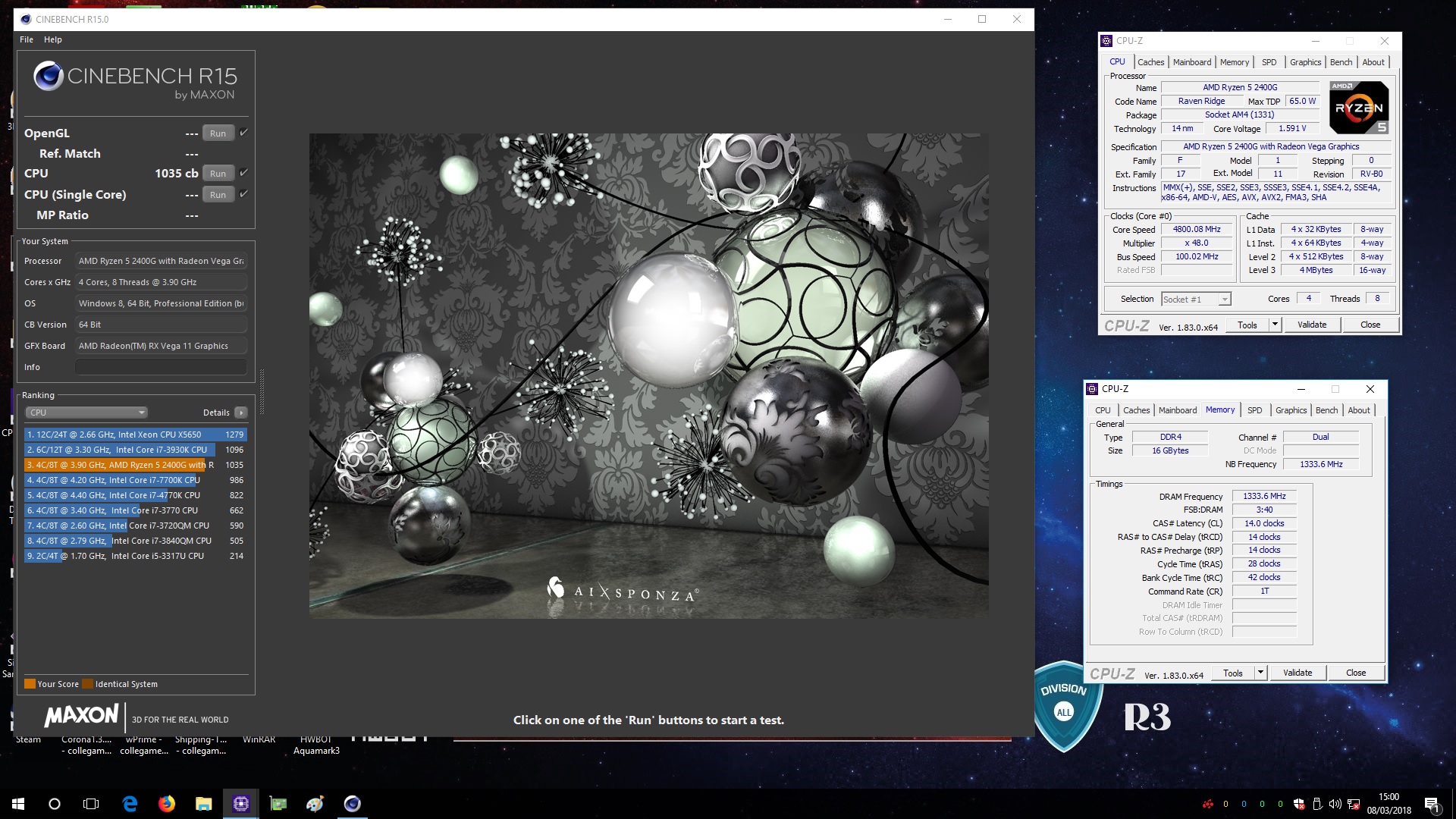Click the Ryzen 5 logo in CPU-Z
The width and height of the screenshot is (1456, 819).
pos(1360,108)
